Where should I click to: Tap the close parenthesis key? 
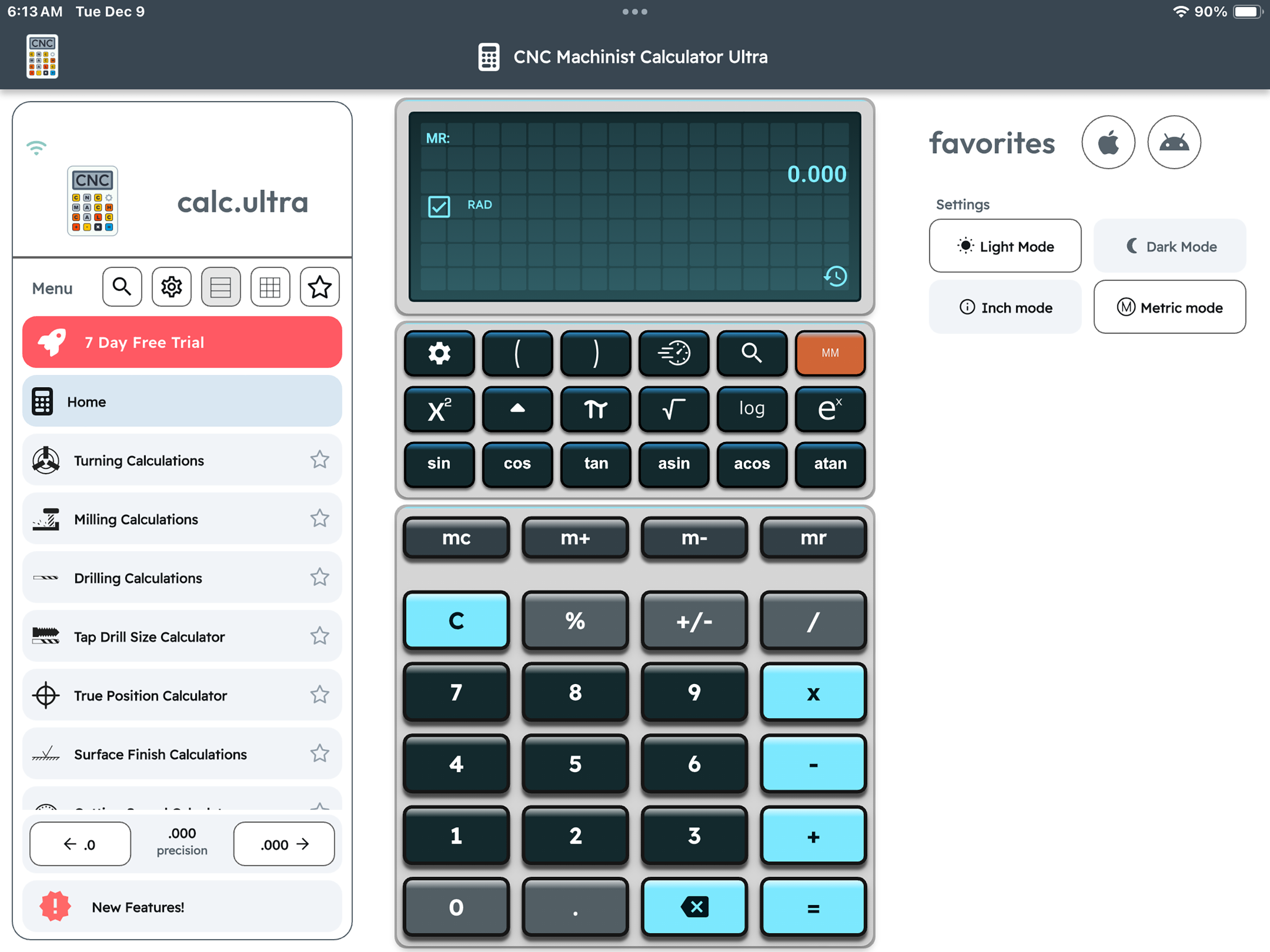595,353
